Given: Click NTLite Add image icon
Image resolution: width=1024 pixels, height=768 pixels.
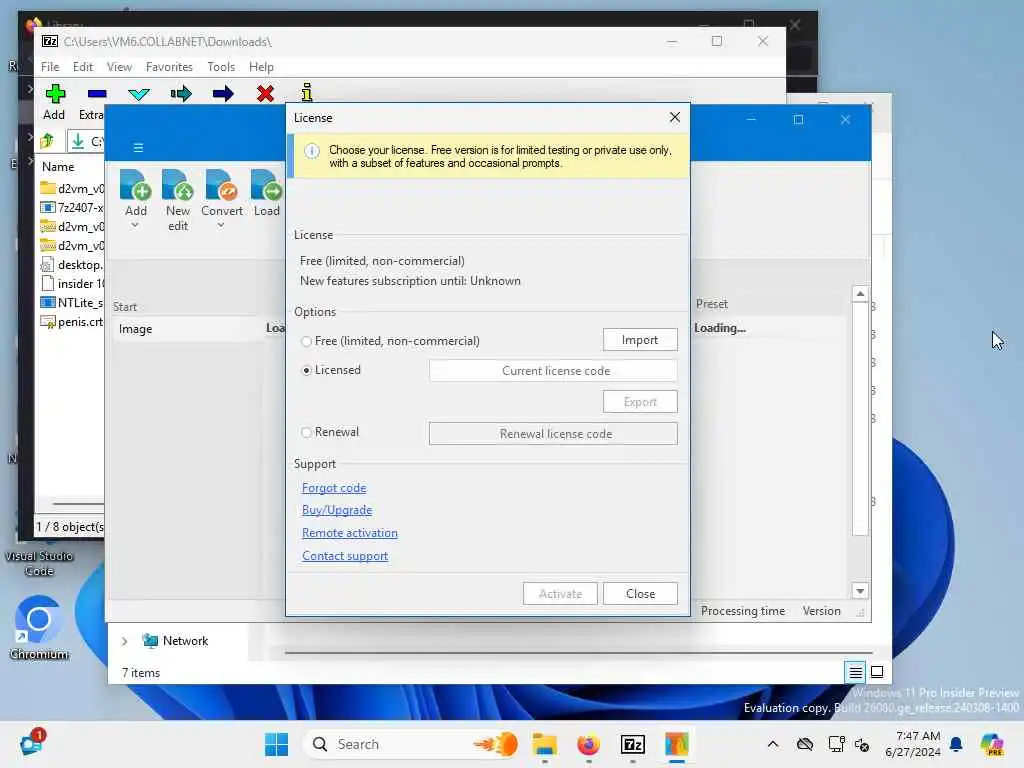Looking at the screenshot, I should click(135, 185).
